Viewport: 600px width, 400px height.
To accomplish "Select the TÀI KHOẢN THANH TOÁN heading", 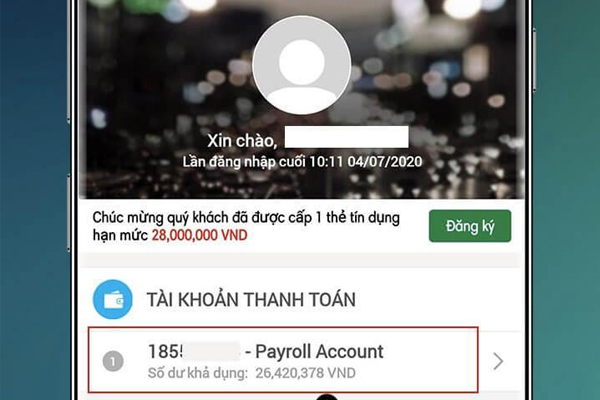I will click(x=251, y=300).
